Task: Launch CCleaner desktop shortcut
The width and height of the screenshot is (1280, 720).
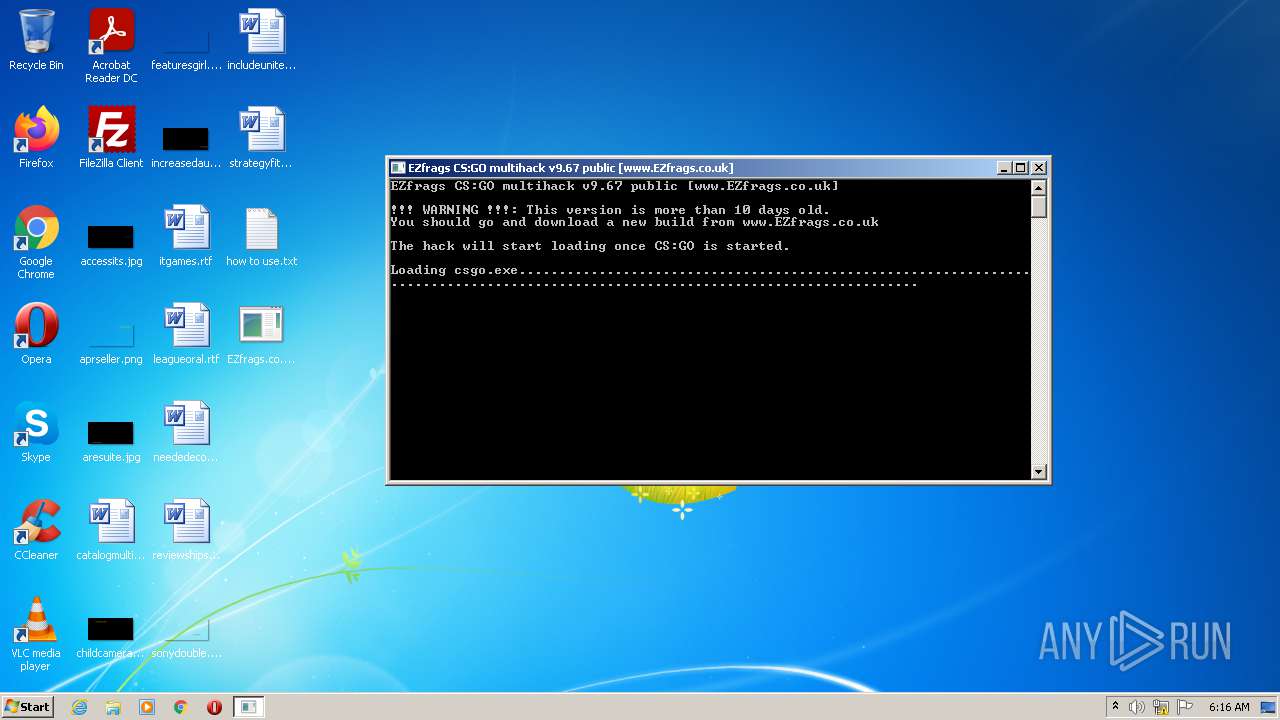Action: (x=36, y=530)
